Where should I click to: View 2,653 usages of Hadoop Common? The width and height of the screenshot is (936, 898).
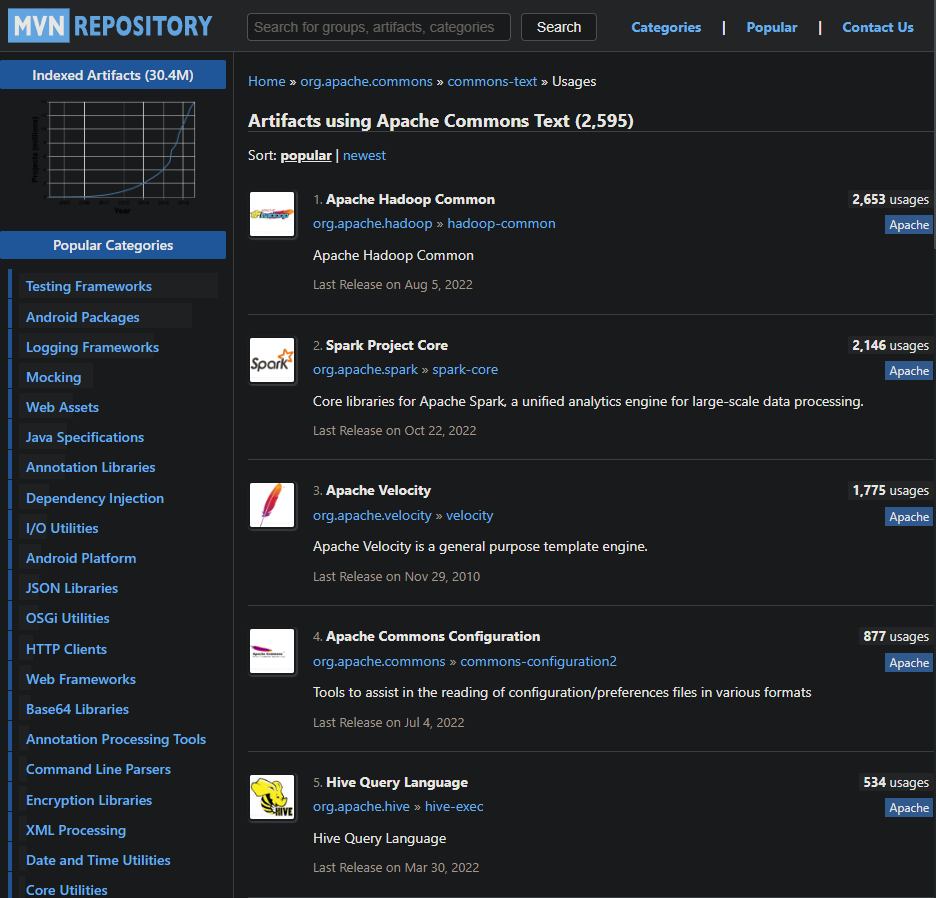coord(890,199)
